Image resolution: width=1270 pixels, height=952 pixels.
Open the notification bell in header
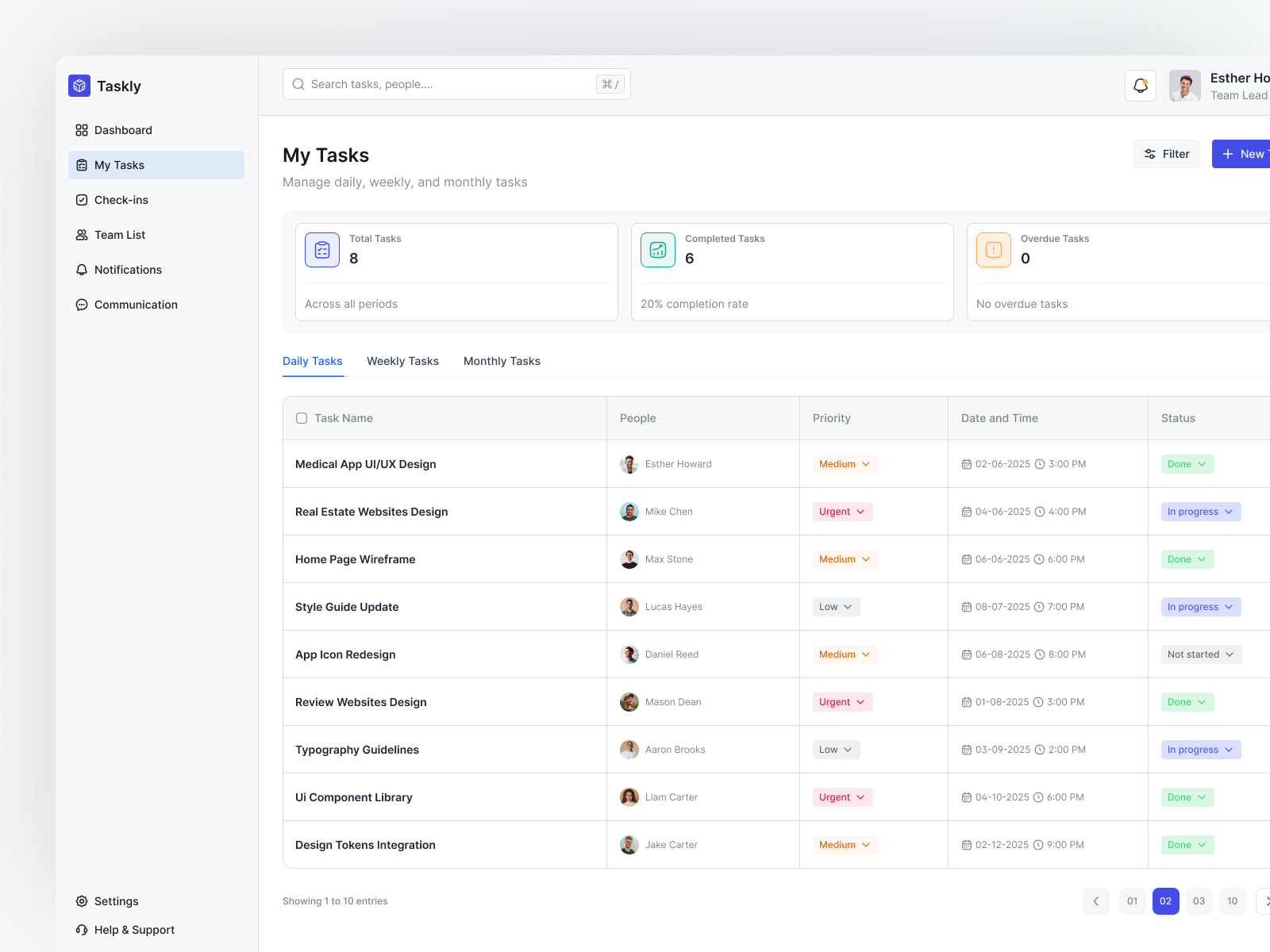pyautogui.click(x=1141, y=86)
